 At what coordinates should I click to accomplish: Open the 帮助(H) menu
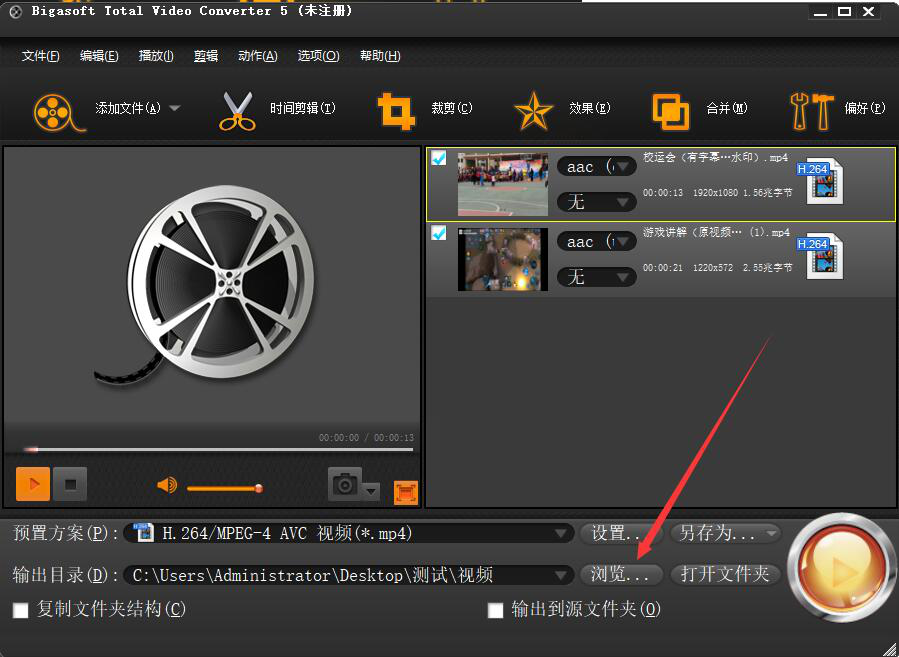point(380,56)
